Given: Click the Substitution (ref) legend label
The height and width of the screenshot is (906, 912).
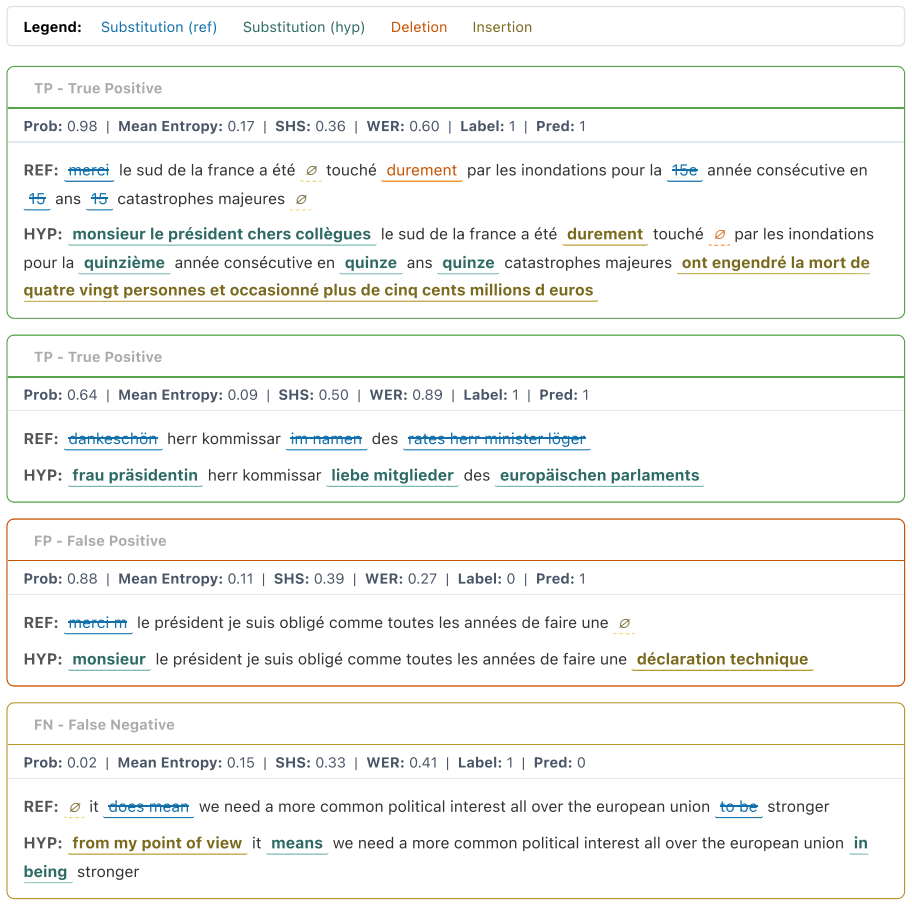Looking at the screenshot, I should (159, 27).
